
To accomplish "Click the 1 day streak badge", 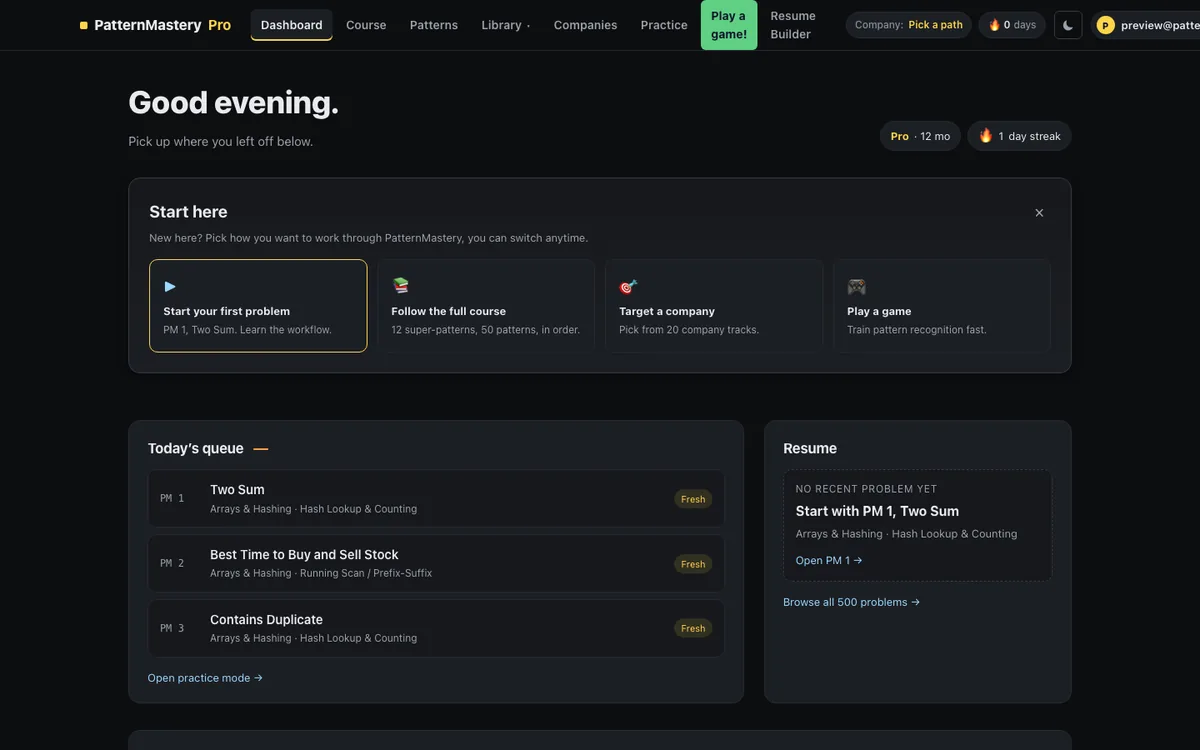I will (1019, 136).
